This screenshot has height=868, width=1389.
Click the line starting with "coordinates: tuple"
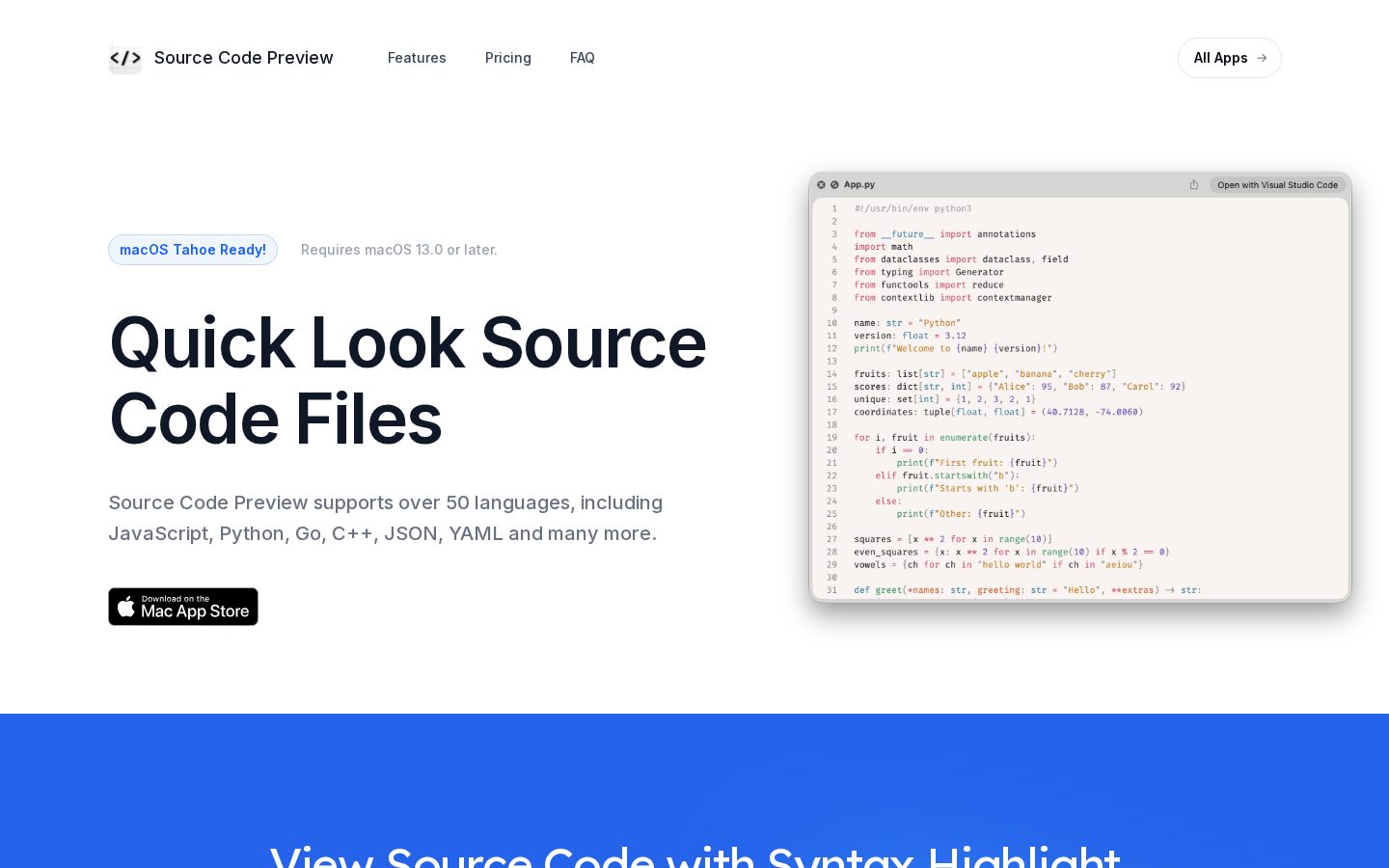coord(998,412)
